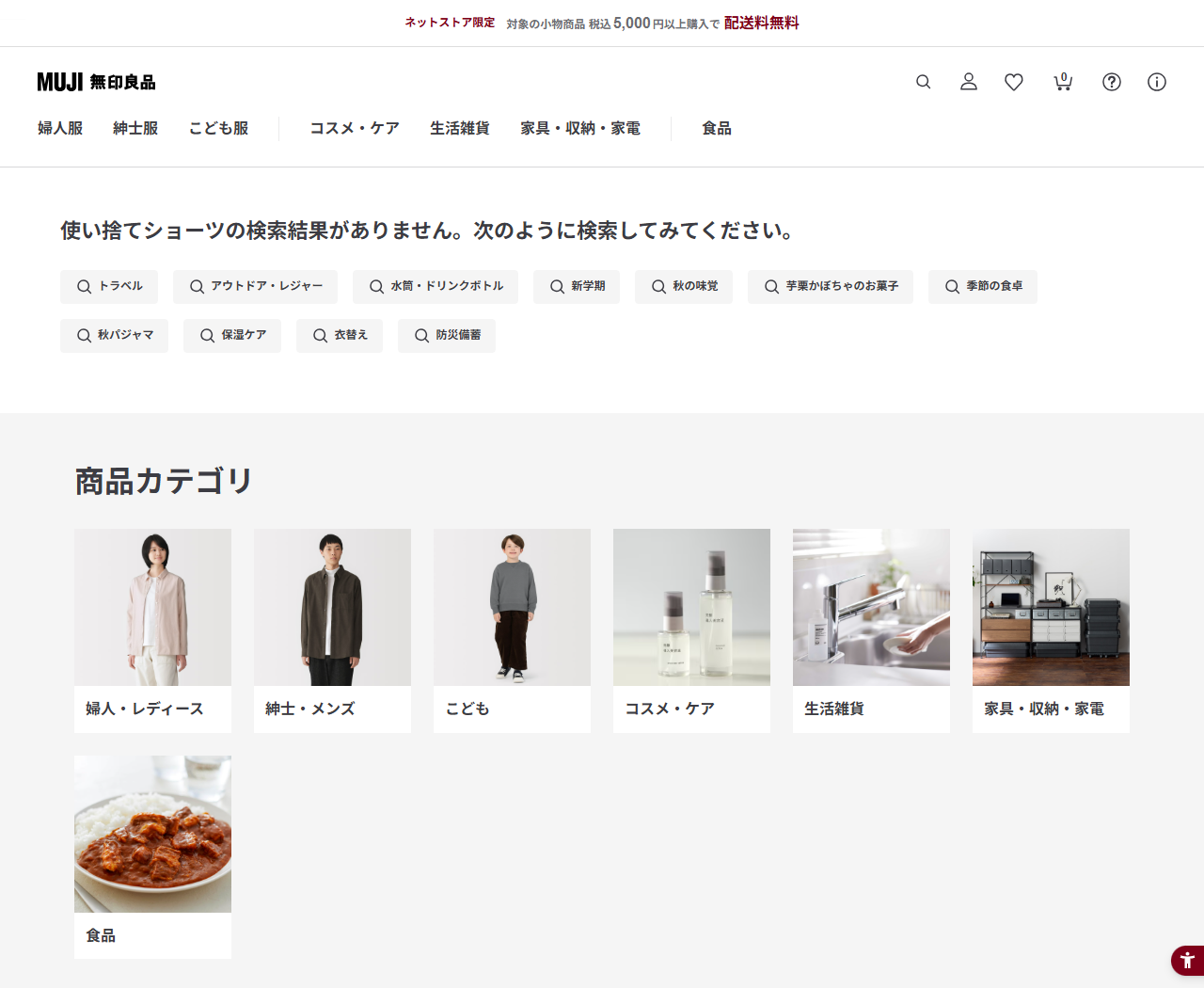This screenshot has width=1204, height=988.
Task: Open the こども category photo
Action: pos(512,607)
